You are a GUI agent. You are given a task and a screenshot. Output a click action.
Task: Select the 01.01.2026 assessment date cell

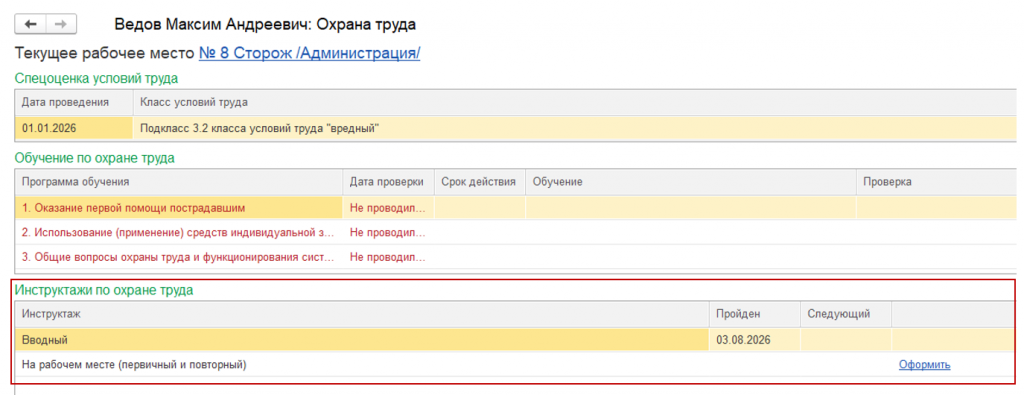[x=74, y=128]
